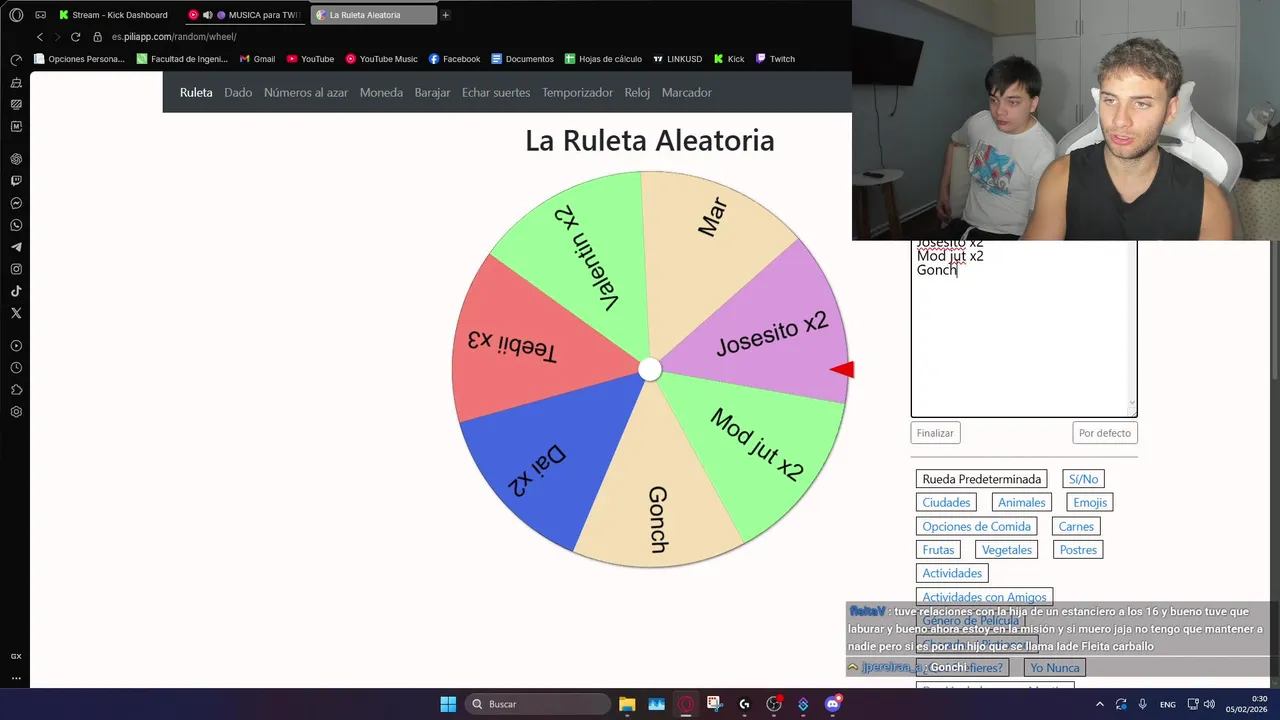1280x720 pixels.
Task: Open the Kick bookmark
Action: [x=728, y=59]
